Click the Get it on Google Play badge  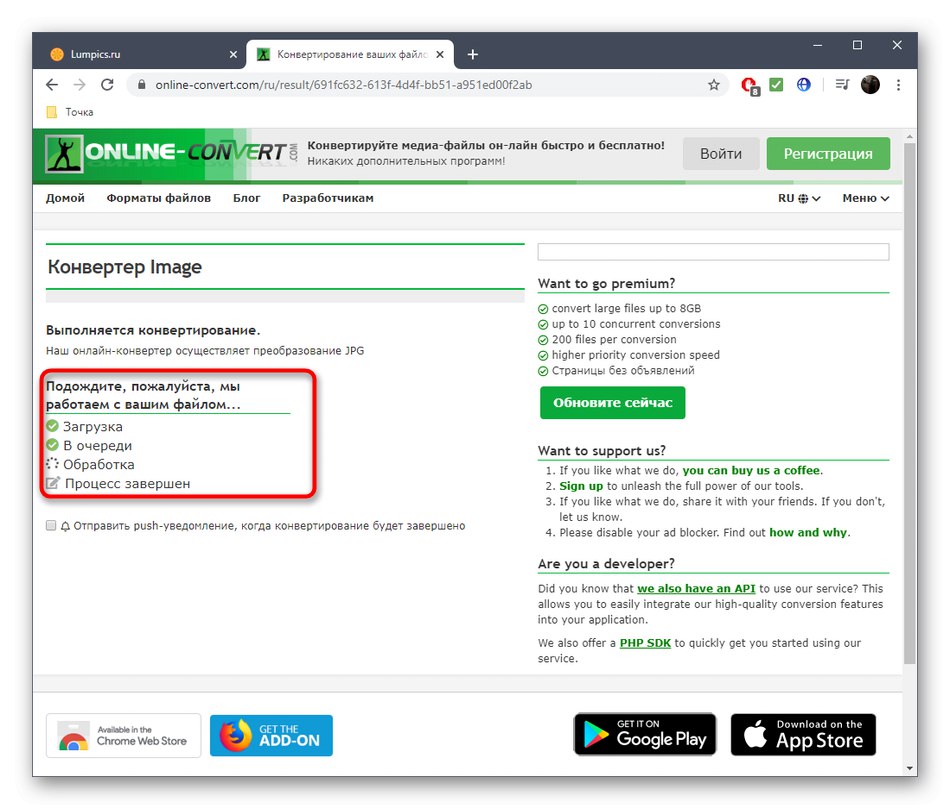click(x=644, y=734)
